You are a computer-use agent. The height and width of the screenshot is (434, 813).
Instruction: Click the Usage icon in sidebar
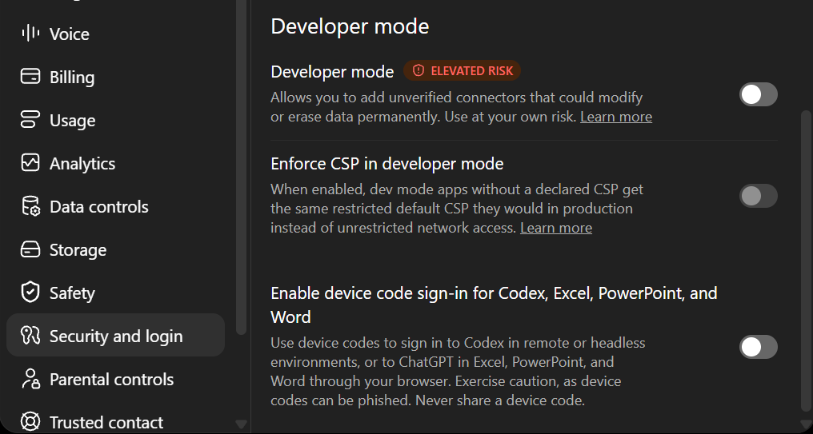pos(30,120)
